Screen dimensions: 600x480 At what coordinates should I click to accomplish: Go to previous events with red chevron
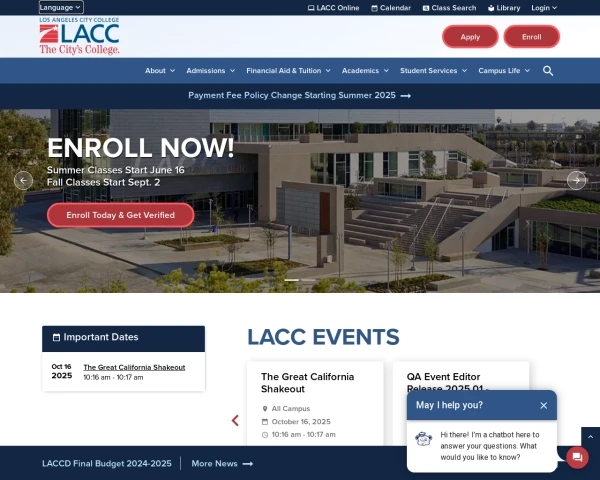pos(235,420)
